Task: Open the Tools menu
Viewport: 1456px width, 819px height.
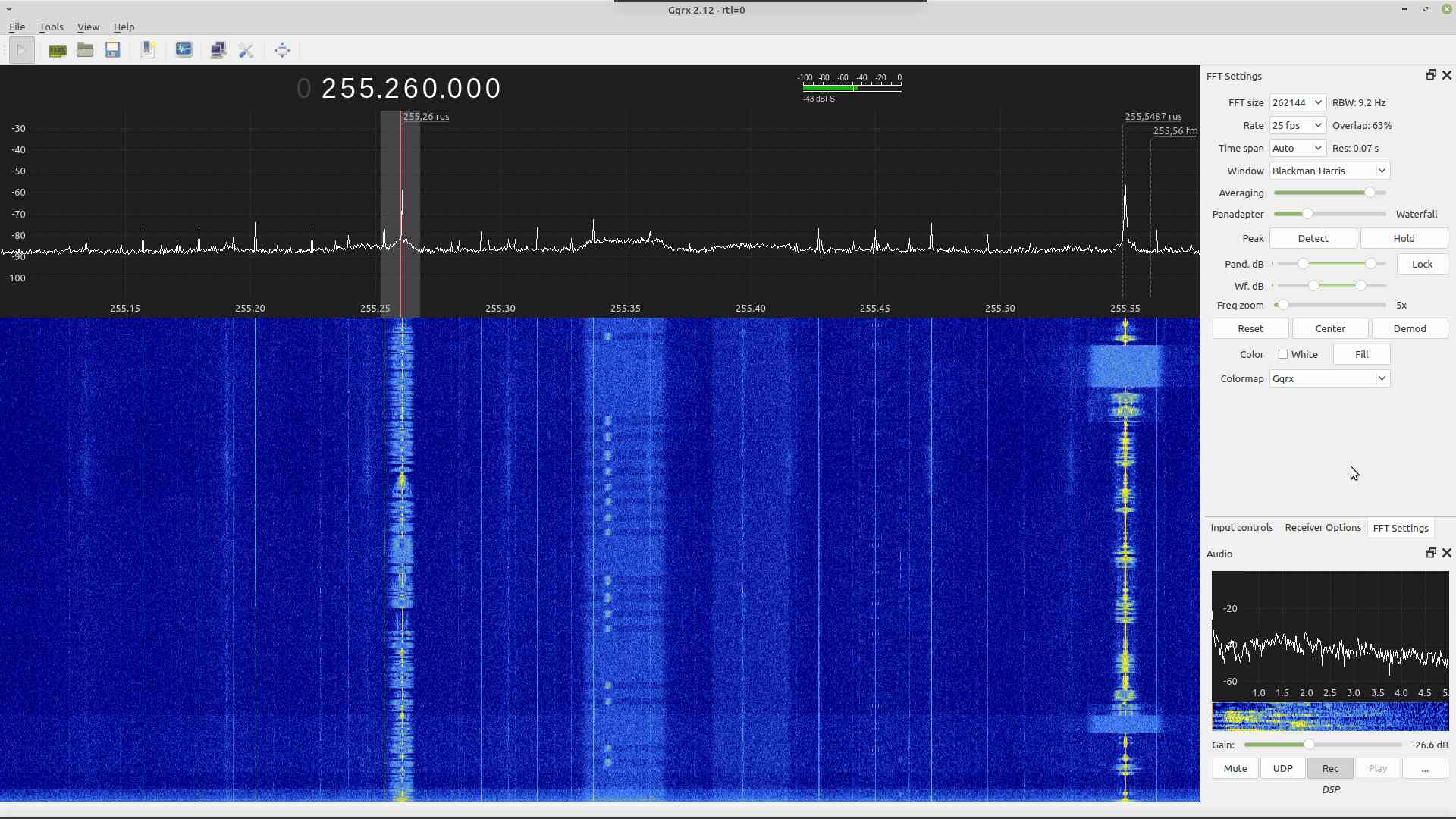Action: click(x=51, y=27)
